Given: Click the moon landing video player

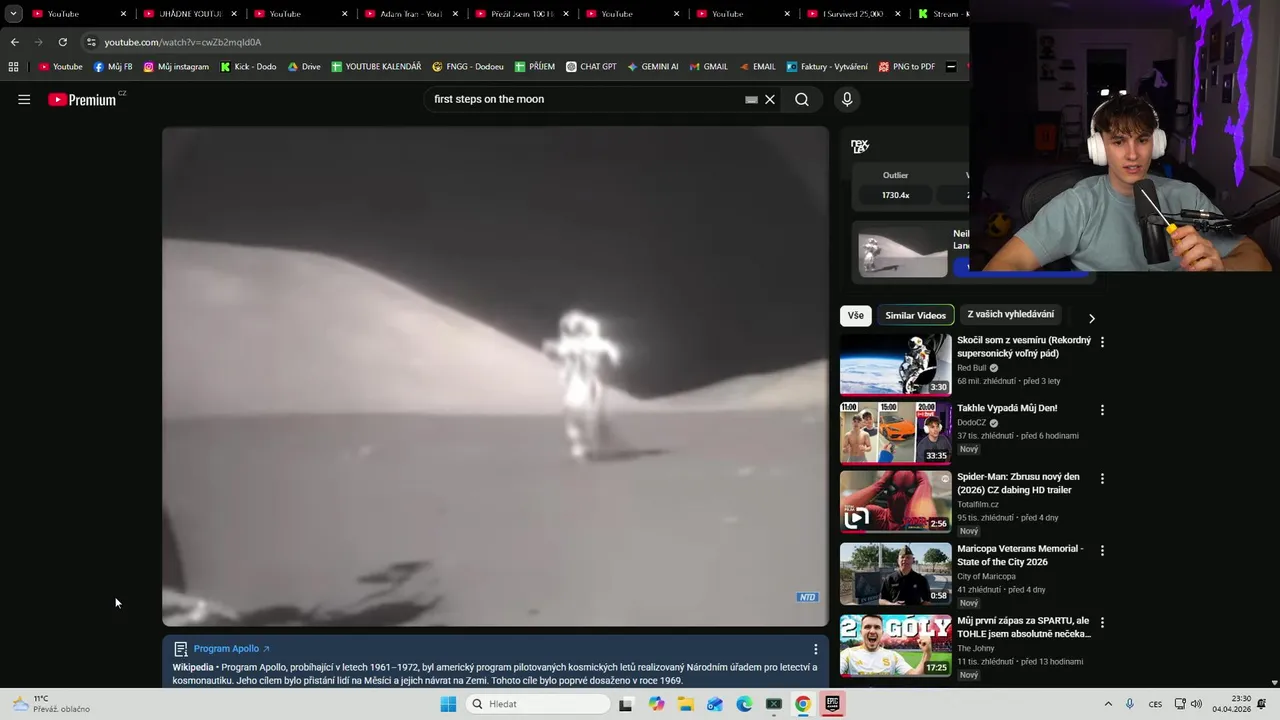Looking at the screenshot, I should coord(496,376).
